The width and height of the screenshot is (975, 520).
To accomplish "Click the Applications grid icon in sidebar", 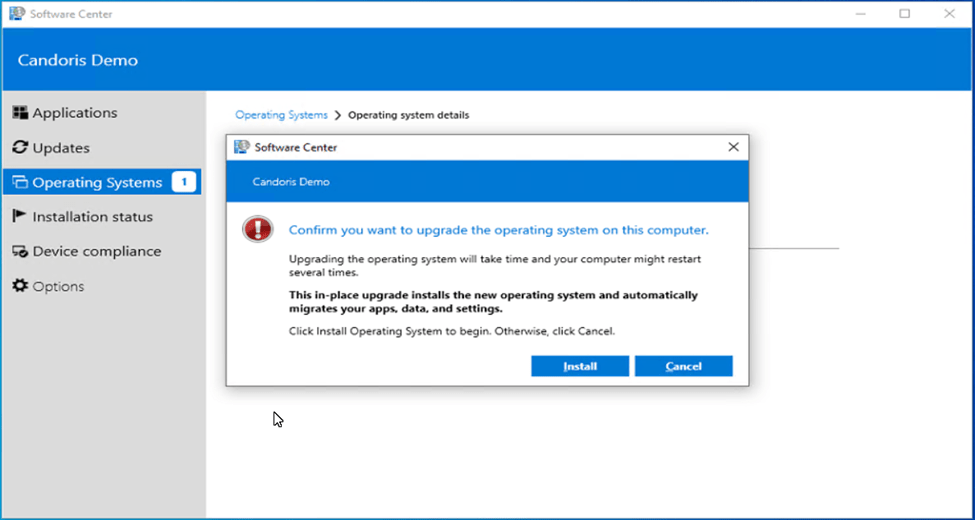I will (x=20, y=113).
